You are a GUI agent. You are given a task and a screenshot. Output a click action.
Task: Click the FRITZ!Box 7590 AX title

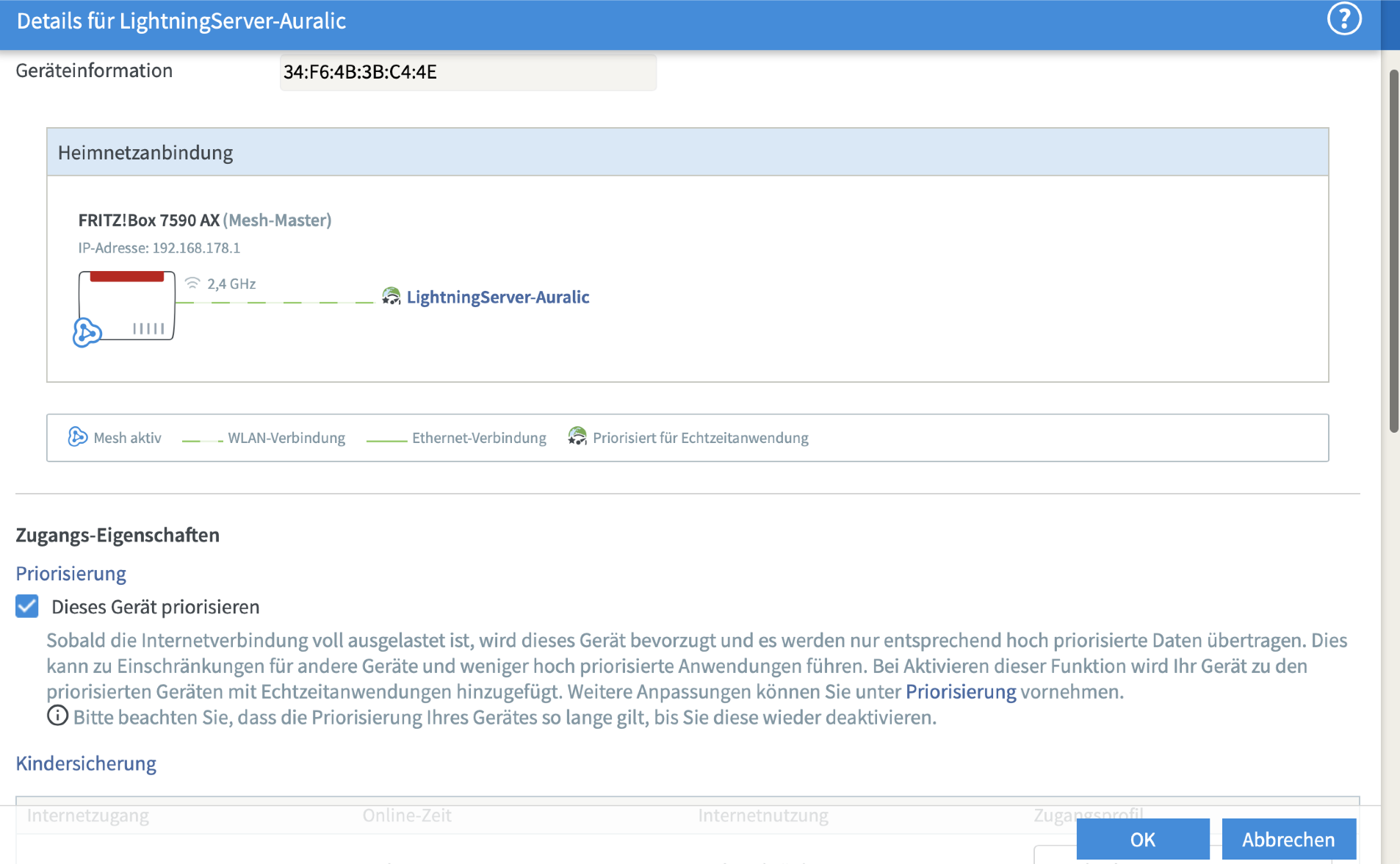pyautogui.click(x=149, y=220)
